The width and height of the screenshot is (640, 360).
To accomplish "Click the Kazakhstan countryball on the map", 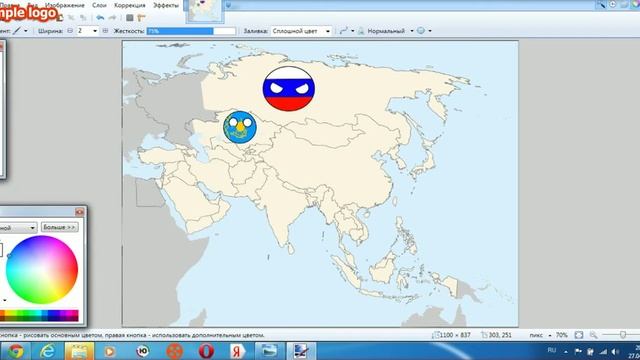I will pyautogui.click(x=240, y=127).
